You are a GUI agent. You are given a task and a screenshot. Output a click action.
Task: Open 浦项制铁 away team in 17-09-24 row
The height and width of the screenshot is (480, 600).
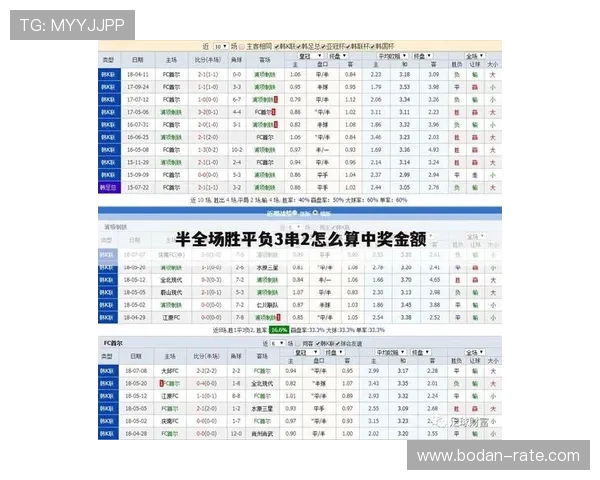click(x=264, y=87)
